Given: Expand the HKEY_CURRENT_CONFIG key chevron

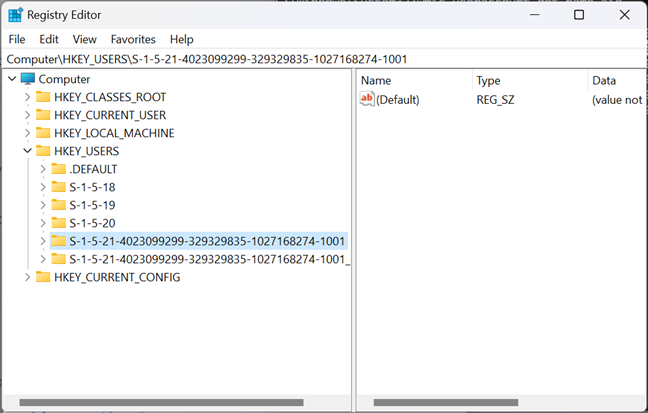Looking at the screenshot, I should 28,277.
